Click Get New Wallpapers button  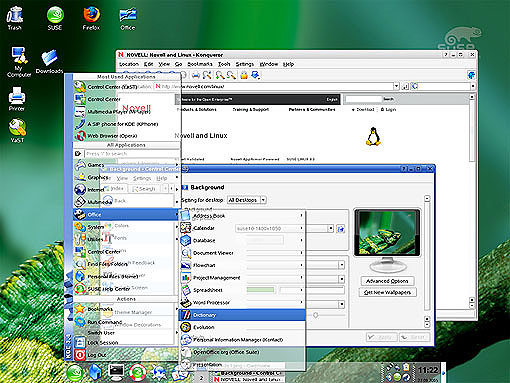pyautogui.click(x=387, y=292)
